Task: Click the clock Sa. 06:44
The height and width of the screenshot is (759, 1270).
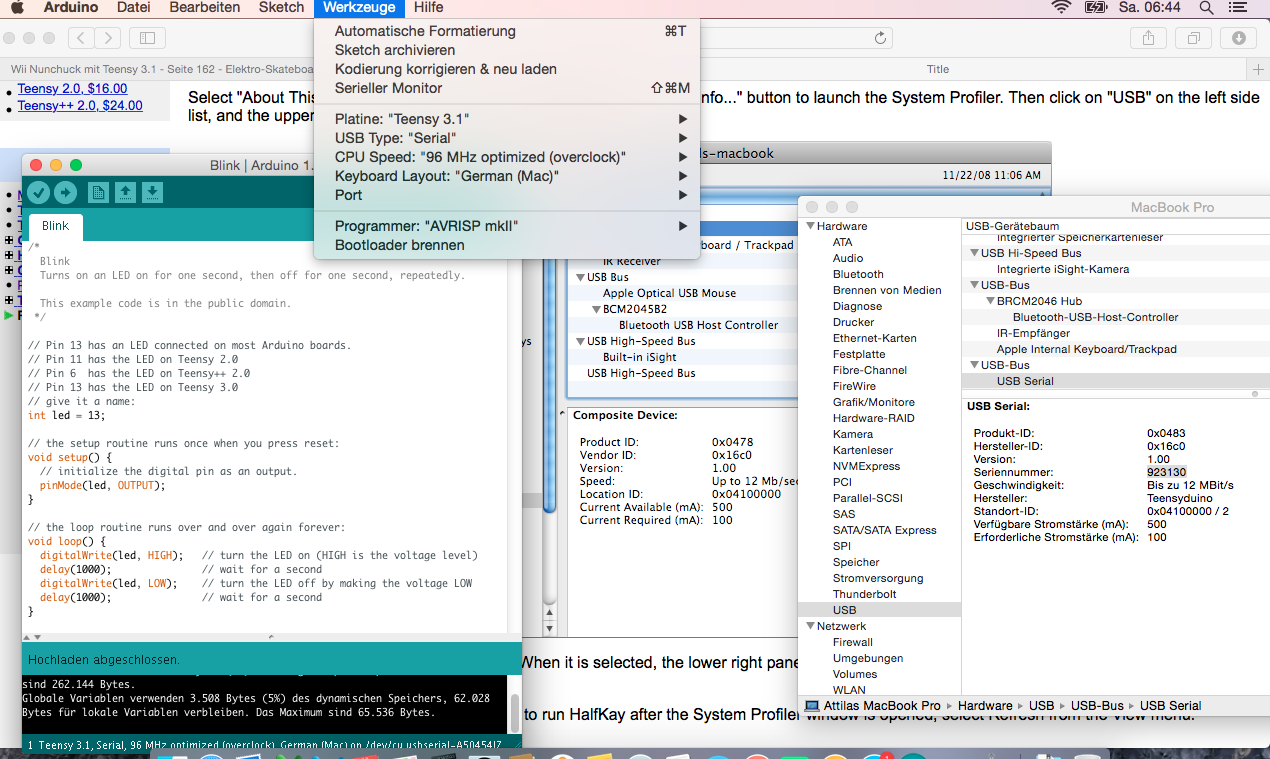Action: click(1150, 8)
